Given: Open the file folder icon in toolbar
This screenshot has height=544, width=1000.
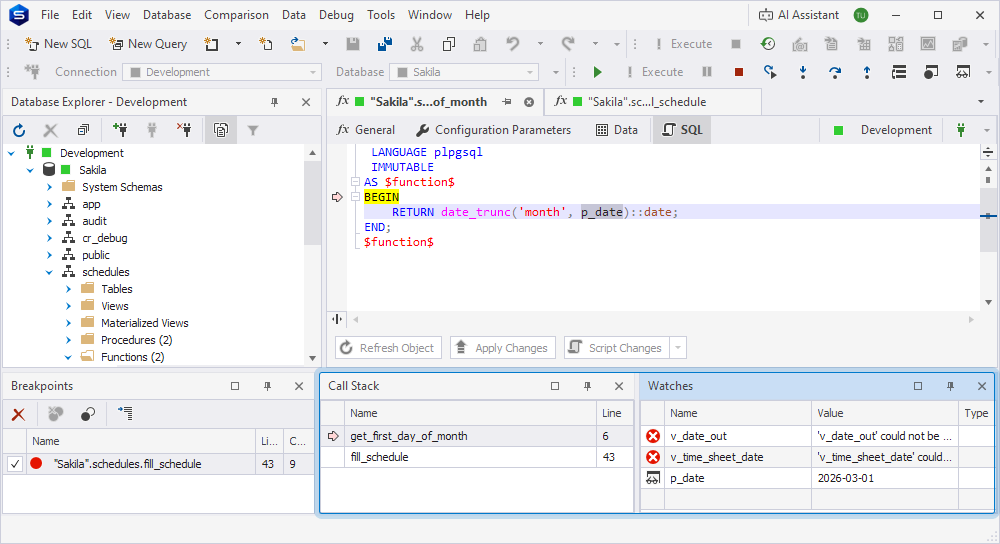Looking at the screenshot, I should [x=298, y=44].
